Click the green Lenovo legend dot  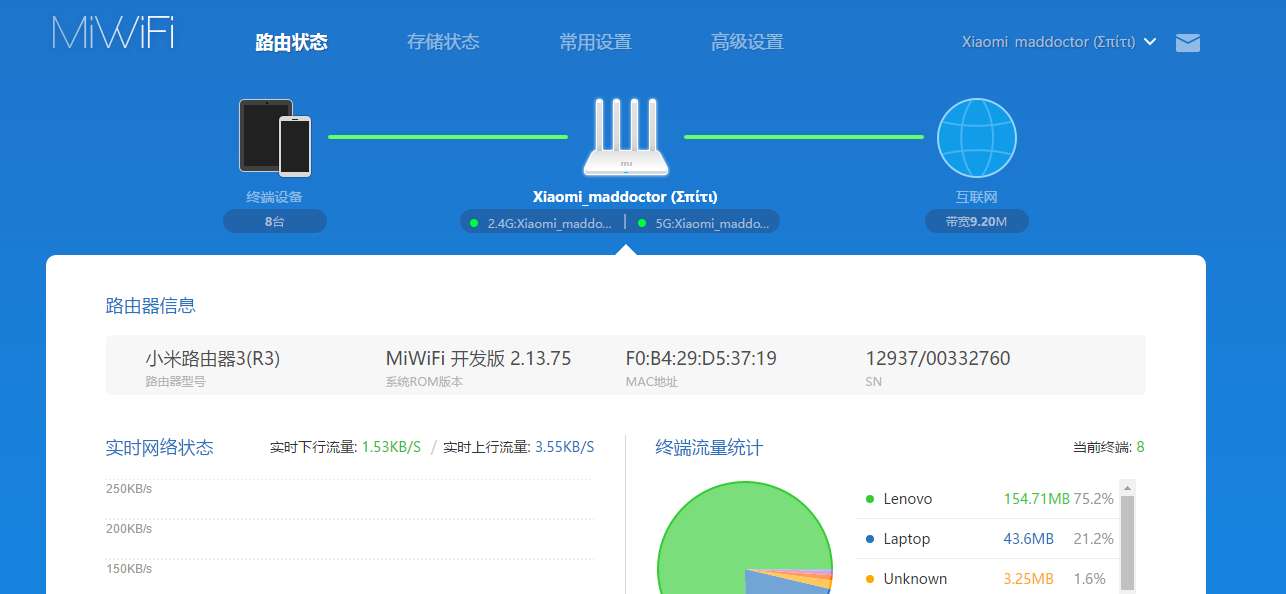(x=870, y=499)
